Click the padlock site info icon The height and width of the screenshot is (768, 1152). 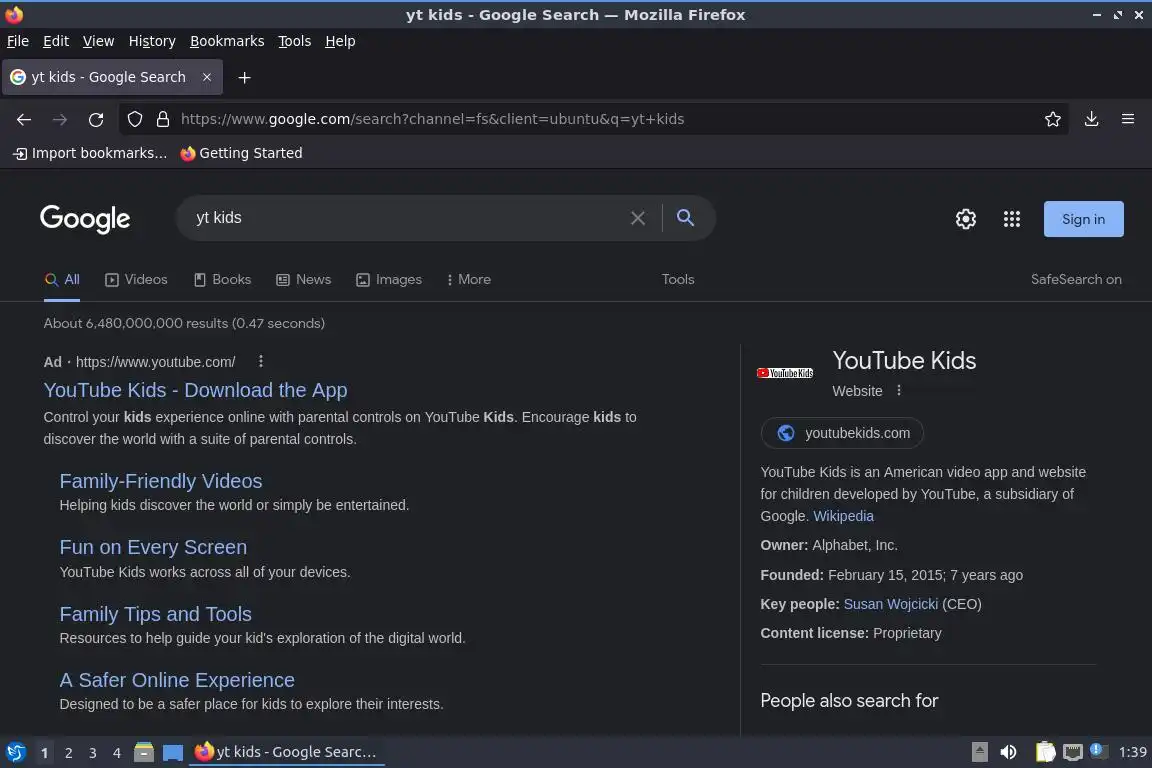[x=163, y=119]
